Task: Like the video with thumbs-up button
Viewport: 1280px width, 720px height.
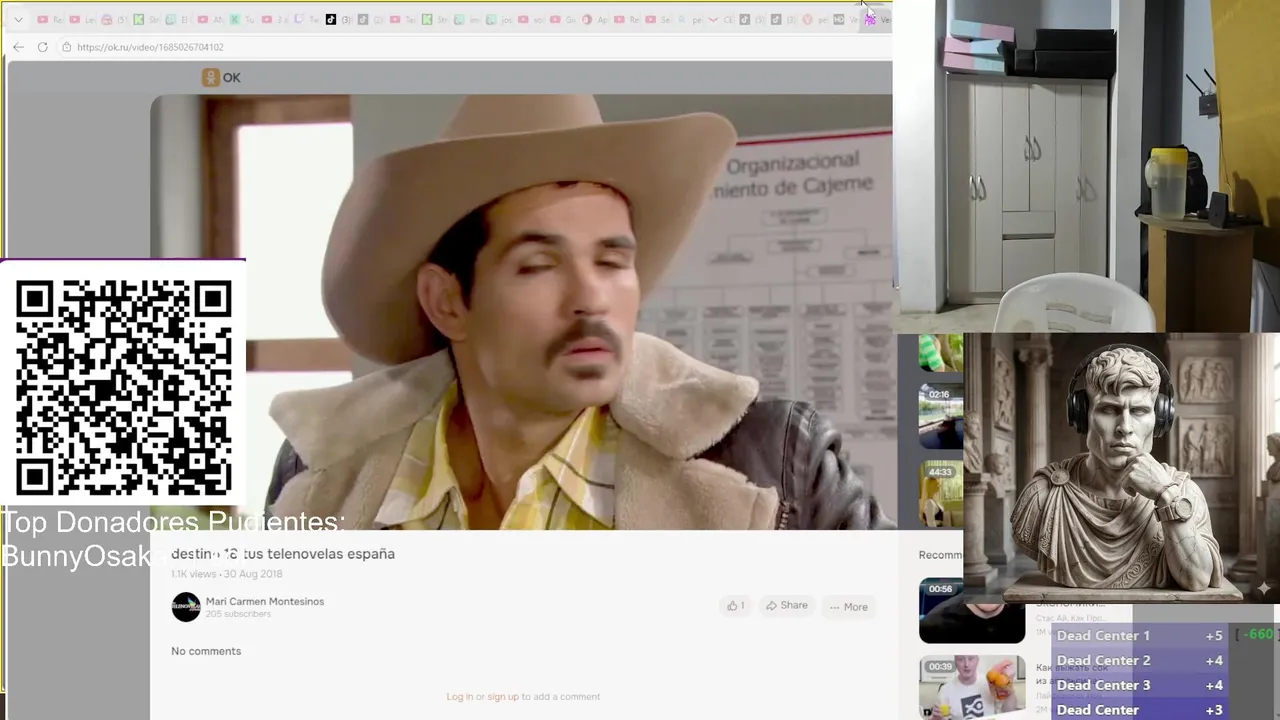Action: coord(736,606)
